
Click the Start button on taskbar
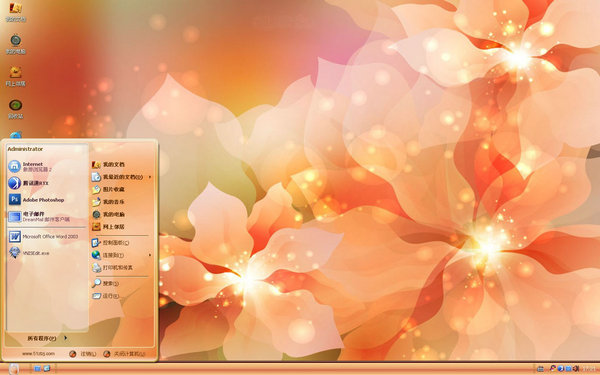[x=13, y=368]
